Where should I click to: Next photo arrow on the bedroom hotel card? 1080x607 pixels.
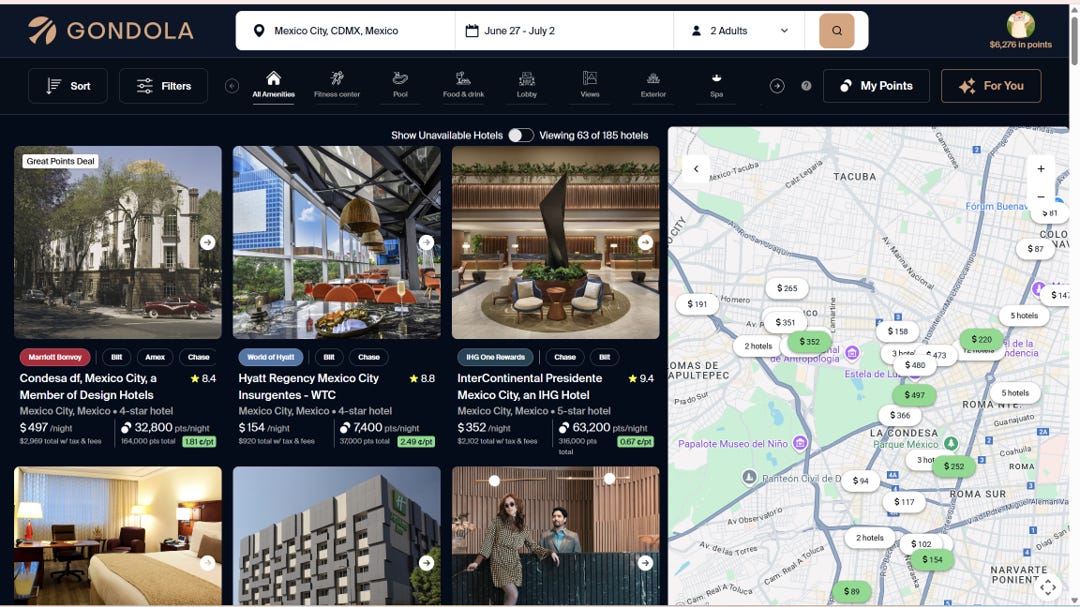tap(207, 563)
